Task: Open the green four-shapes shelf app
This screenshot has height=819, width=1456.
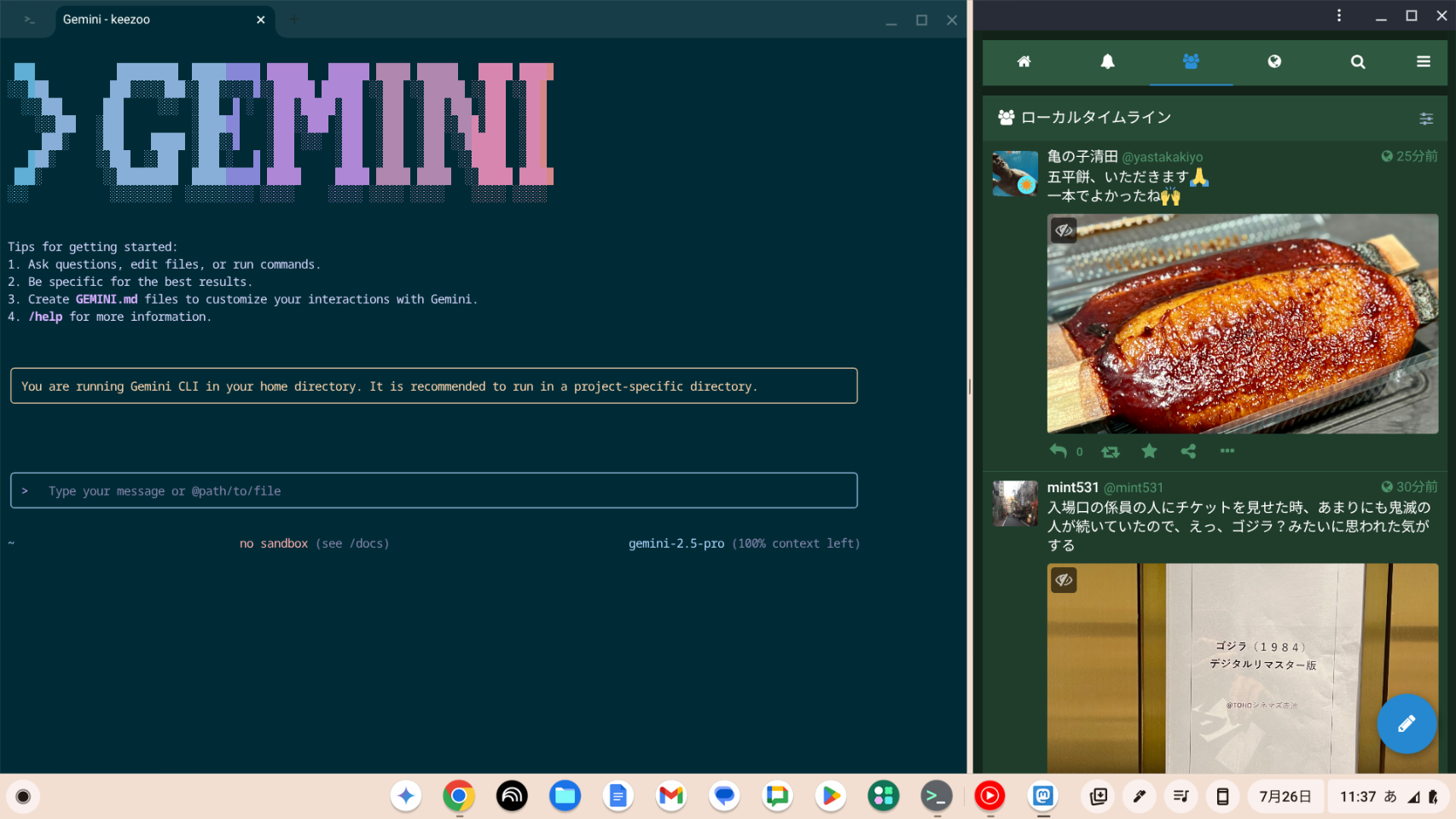Action: click(x=884, y=796)
